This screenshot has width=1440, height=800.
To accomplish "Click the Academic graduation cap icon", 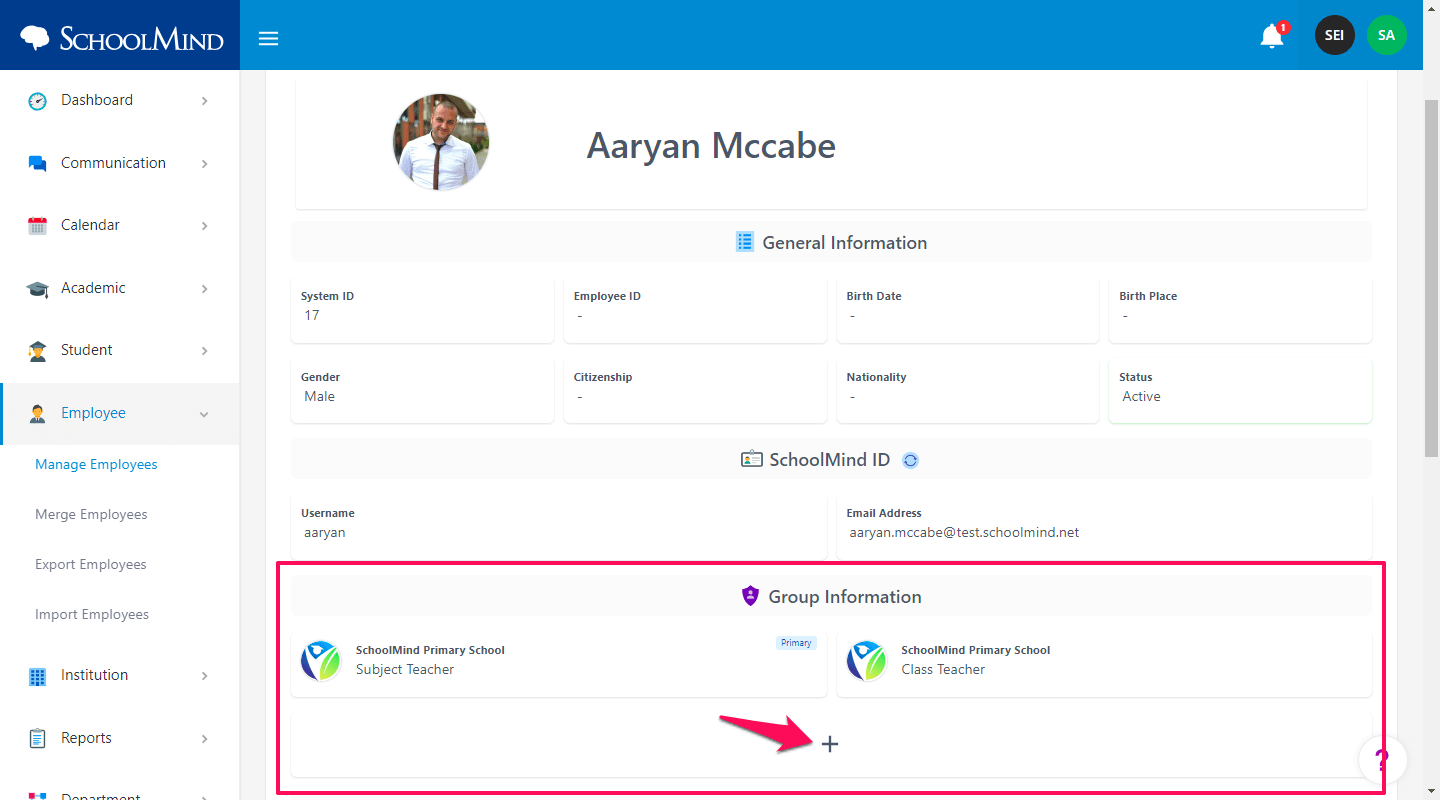I will coord(38,288).
